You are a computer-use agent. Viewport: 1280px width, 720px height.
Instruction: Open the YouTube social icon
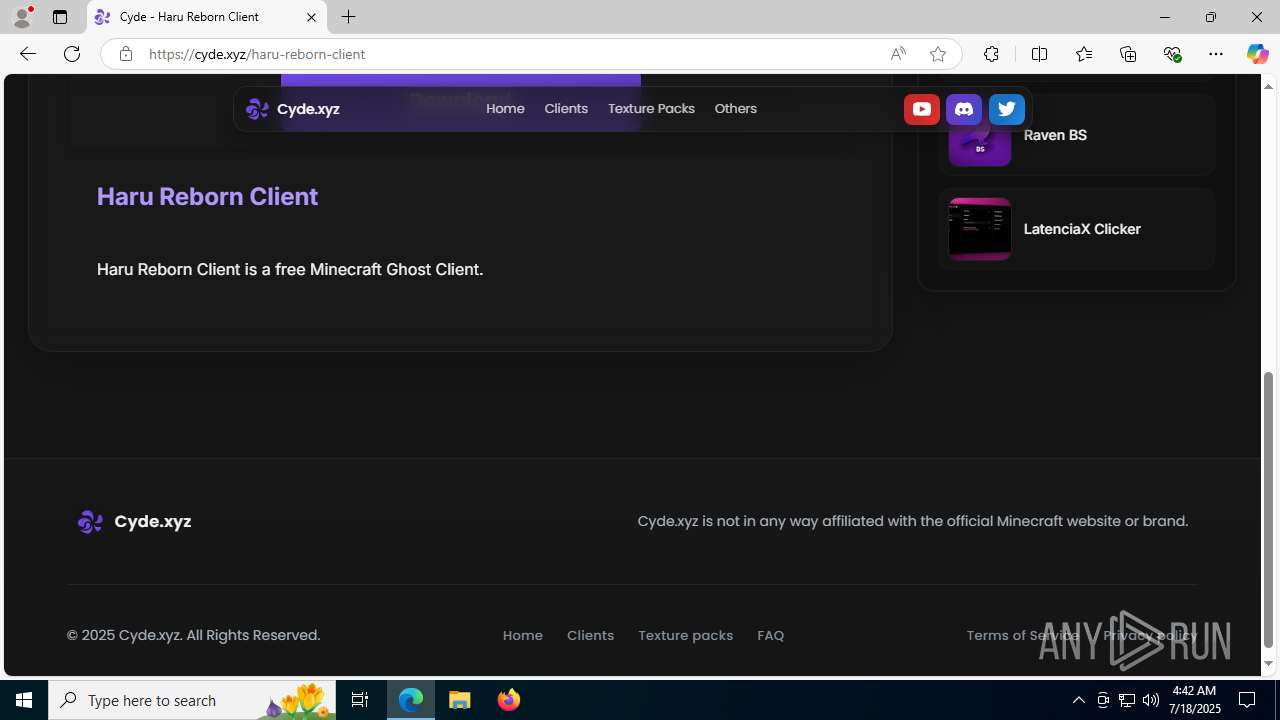tap(921, 109)
